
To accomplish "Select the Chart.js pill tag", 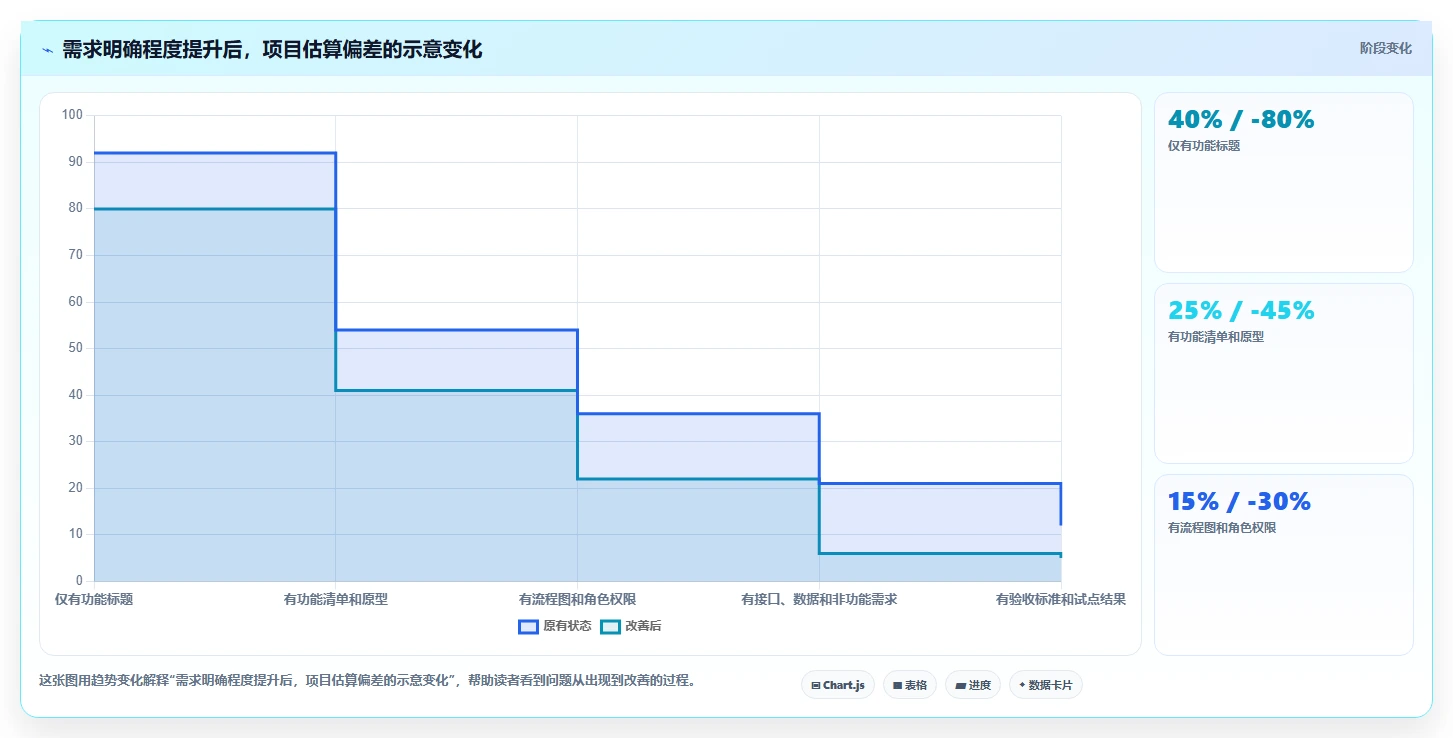I will [x=838, y=685].
